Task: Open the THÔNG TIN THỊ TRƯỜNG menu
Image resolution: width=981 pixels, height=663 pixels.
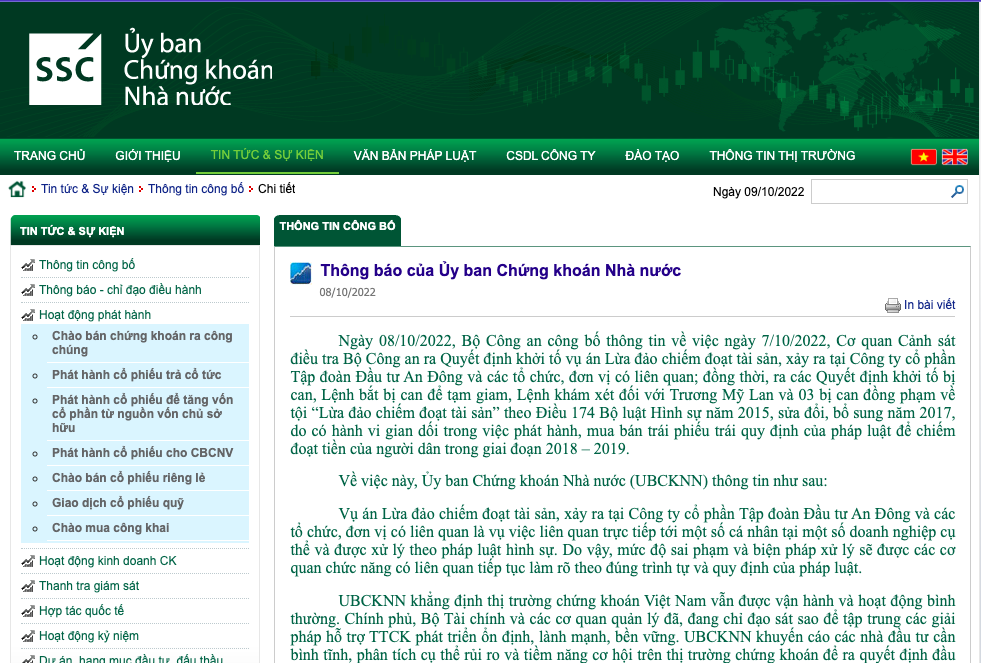Action: 782,156
